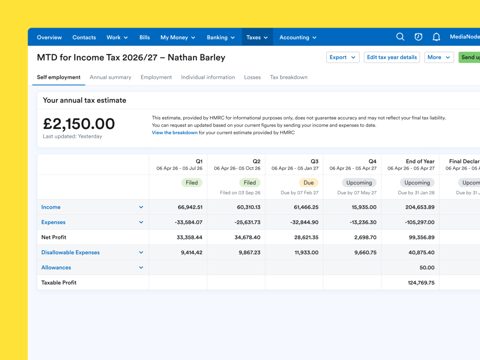
Task: Click the Q4 Upcoming status badge
Action: [359, 183]
